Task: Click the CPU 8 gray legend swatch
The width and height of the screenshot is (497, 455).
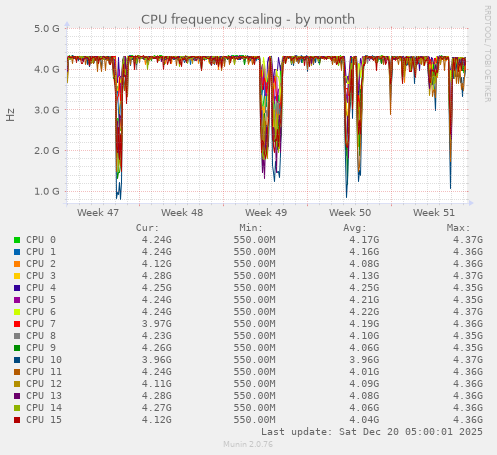Action: [17, 336]
